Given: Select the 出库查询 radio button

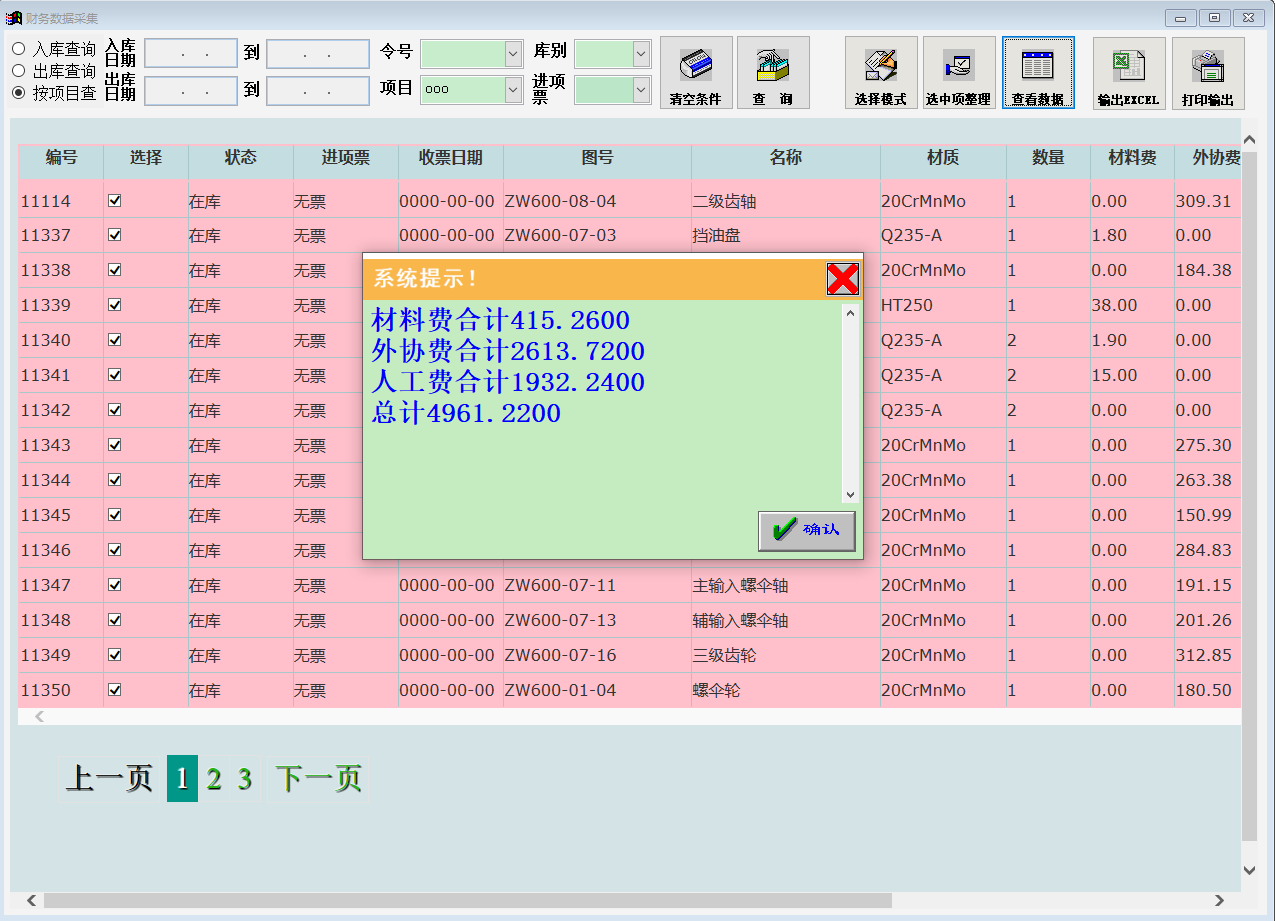Looking at the screenshot, I should coord(19,71).
